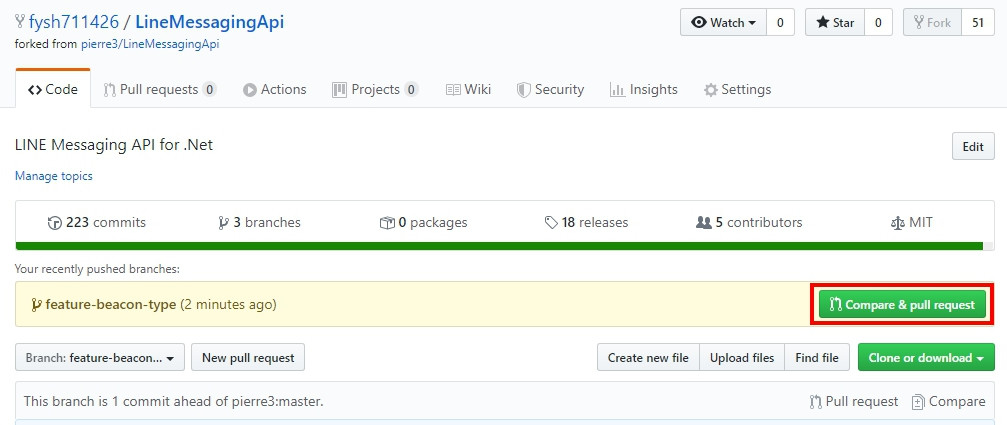Open the forks count 51
The height and width of the screenshot is (425, 1007).
click(x=977, y=22)
